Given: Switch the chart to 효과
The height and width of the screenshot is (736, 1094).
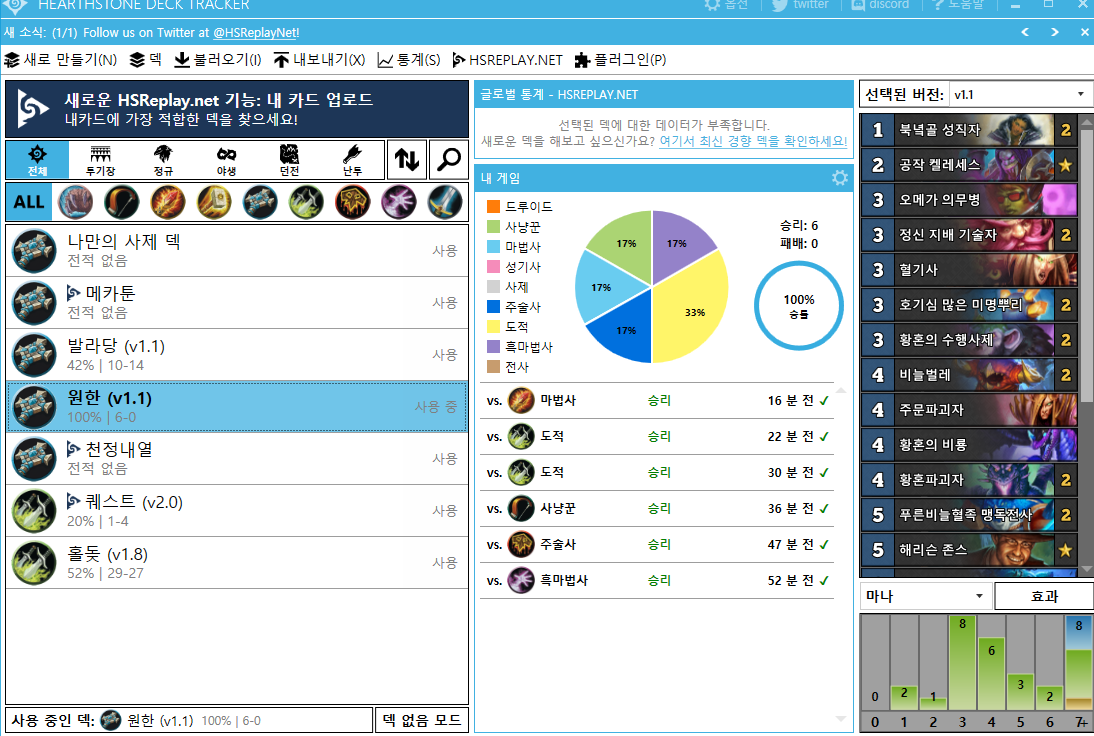Looking at the screenshot, I should point(1044,596).
